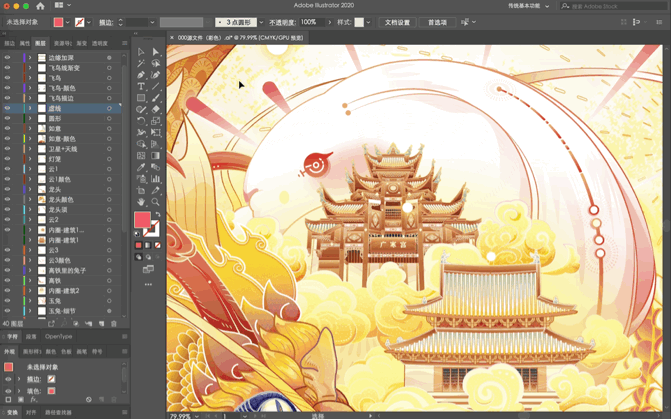This screenshot has height=419, width=671.
Task: Open the 段落 tab
Action: 31,336
